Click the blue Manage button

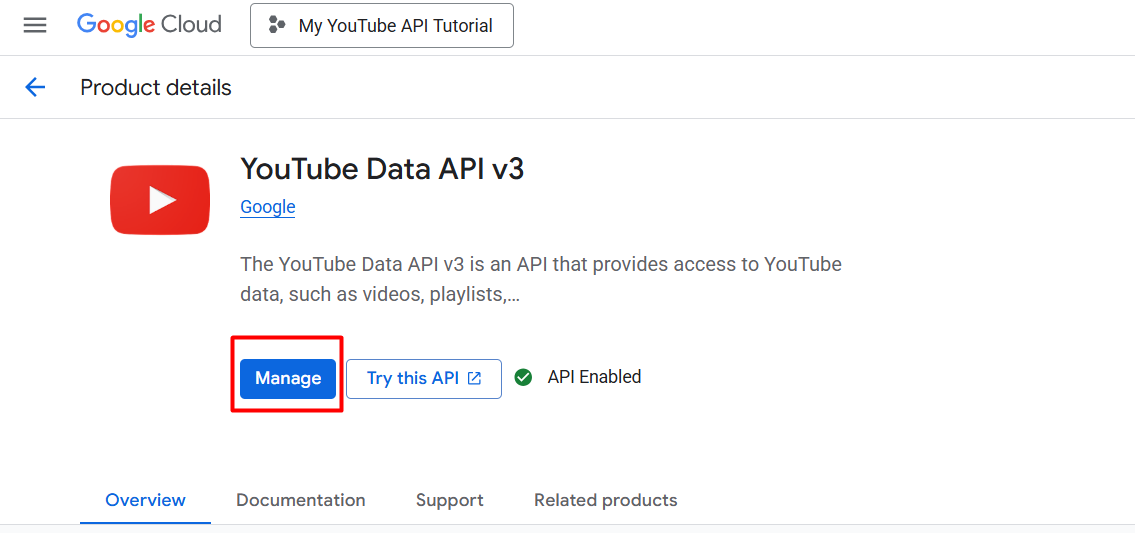pos(288,378)
